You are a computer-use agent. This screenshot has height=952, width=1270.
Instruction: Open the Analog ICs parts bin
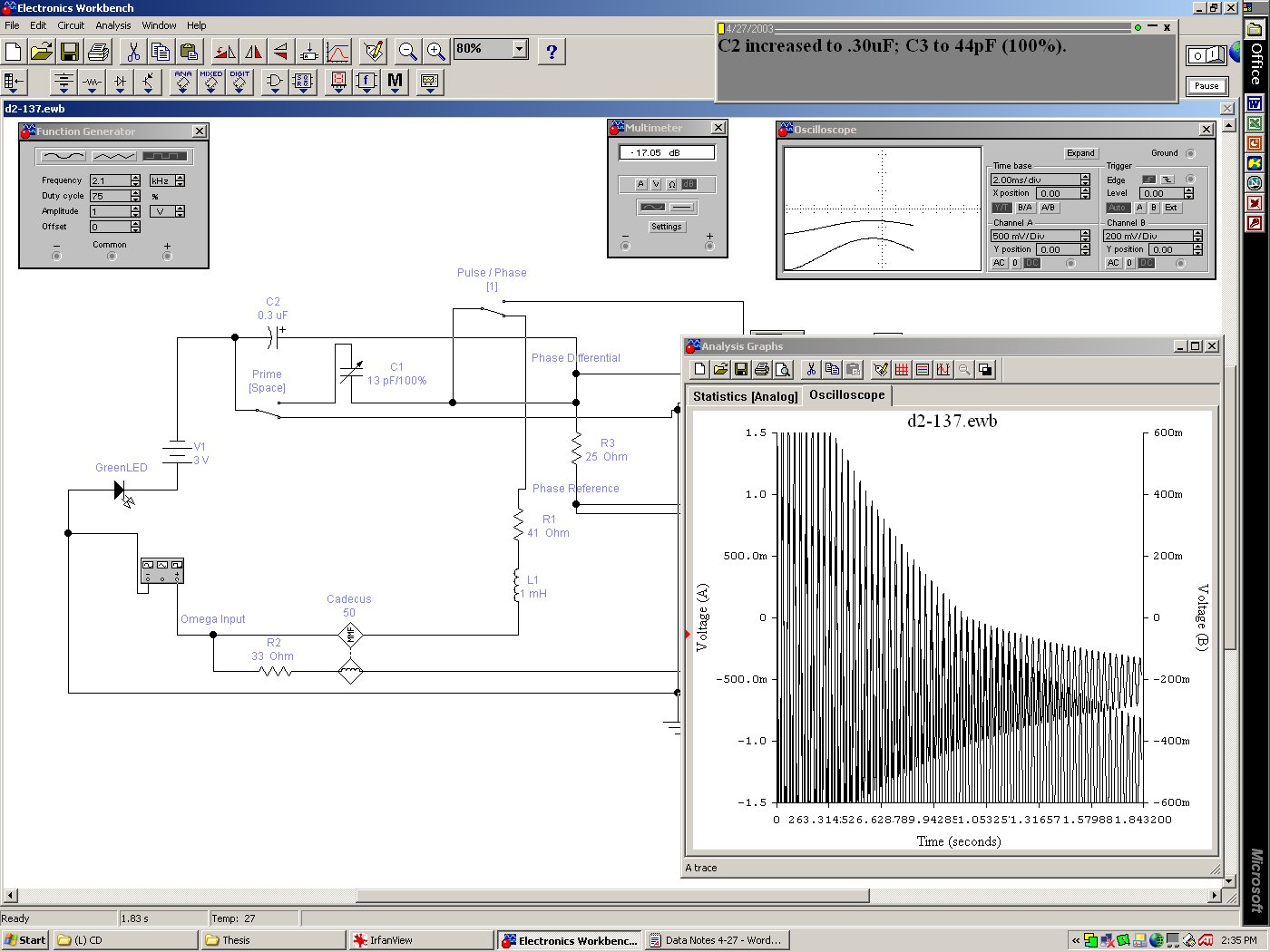click(x=183, y=83)
